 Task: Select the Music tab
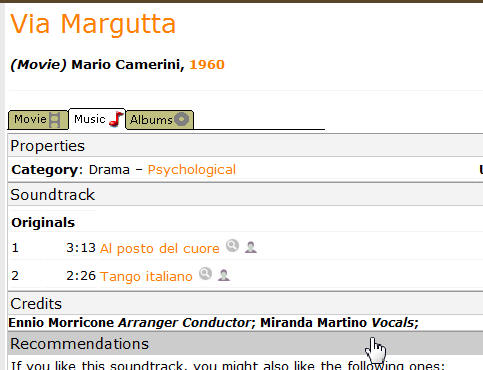pos(97,119)
